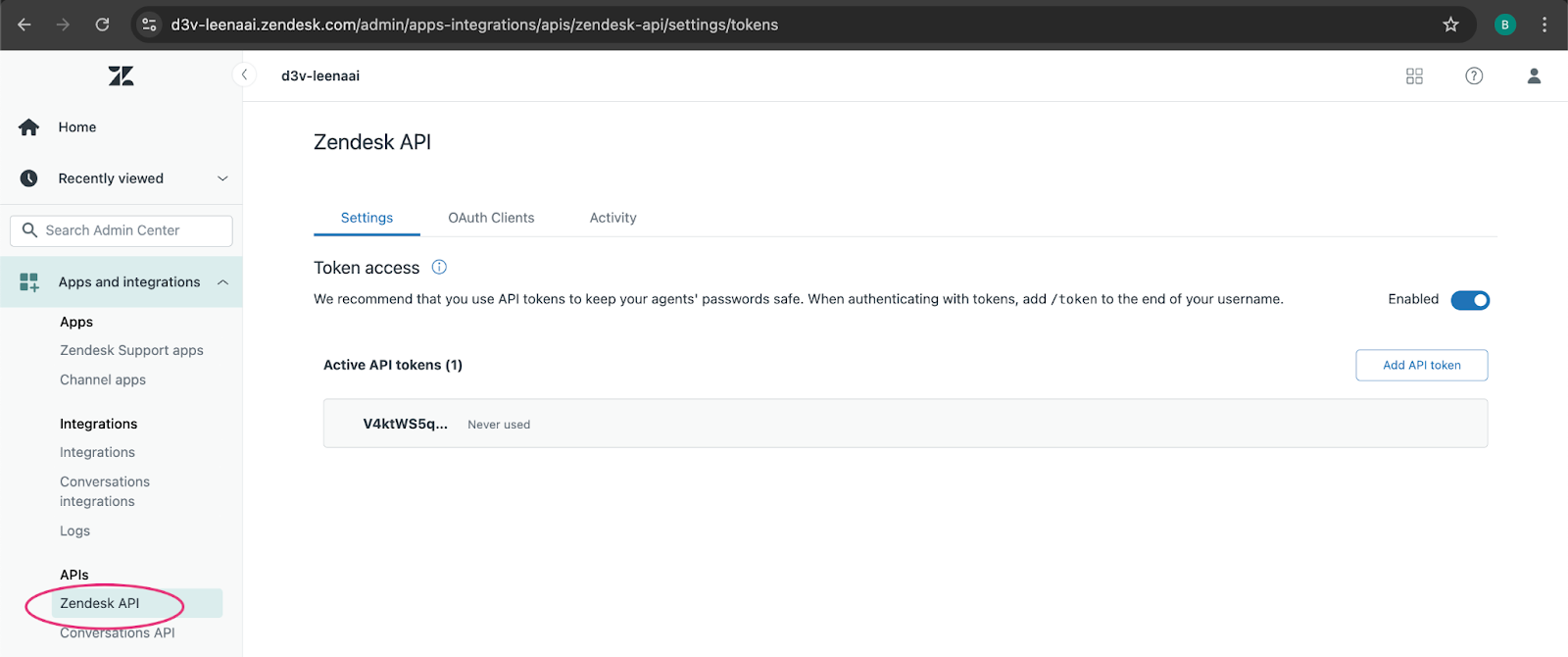The width and height of the screenshot is (1568, 657).
Task: Click the Recently viewed clock icon
Action: point(29,178)
